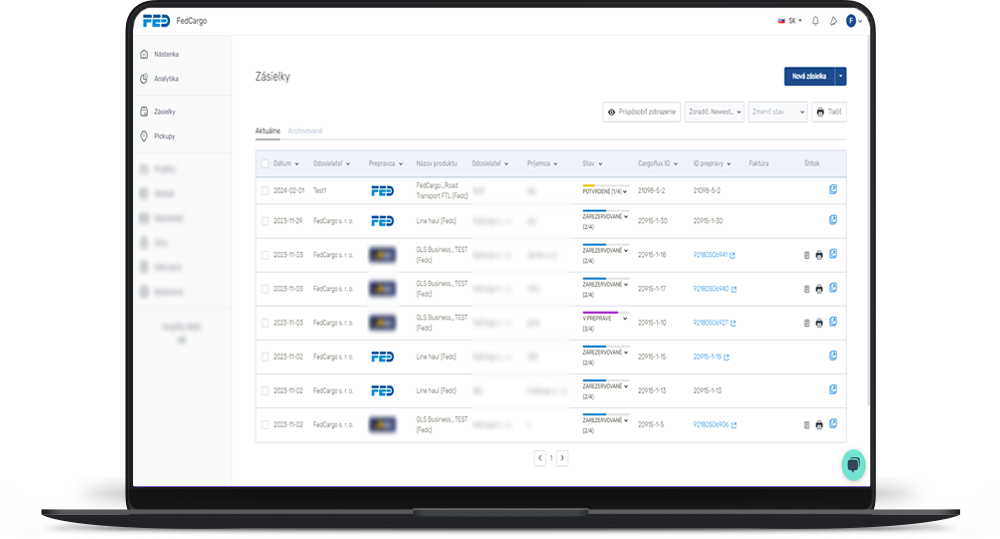Viewport: 1000px width, 539px height.
Task: Click the announcements icon beside the bell
Action: coord(833,21)
